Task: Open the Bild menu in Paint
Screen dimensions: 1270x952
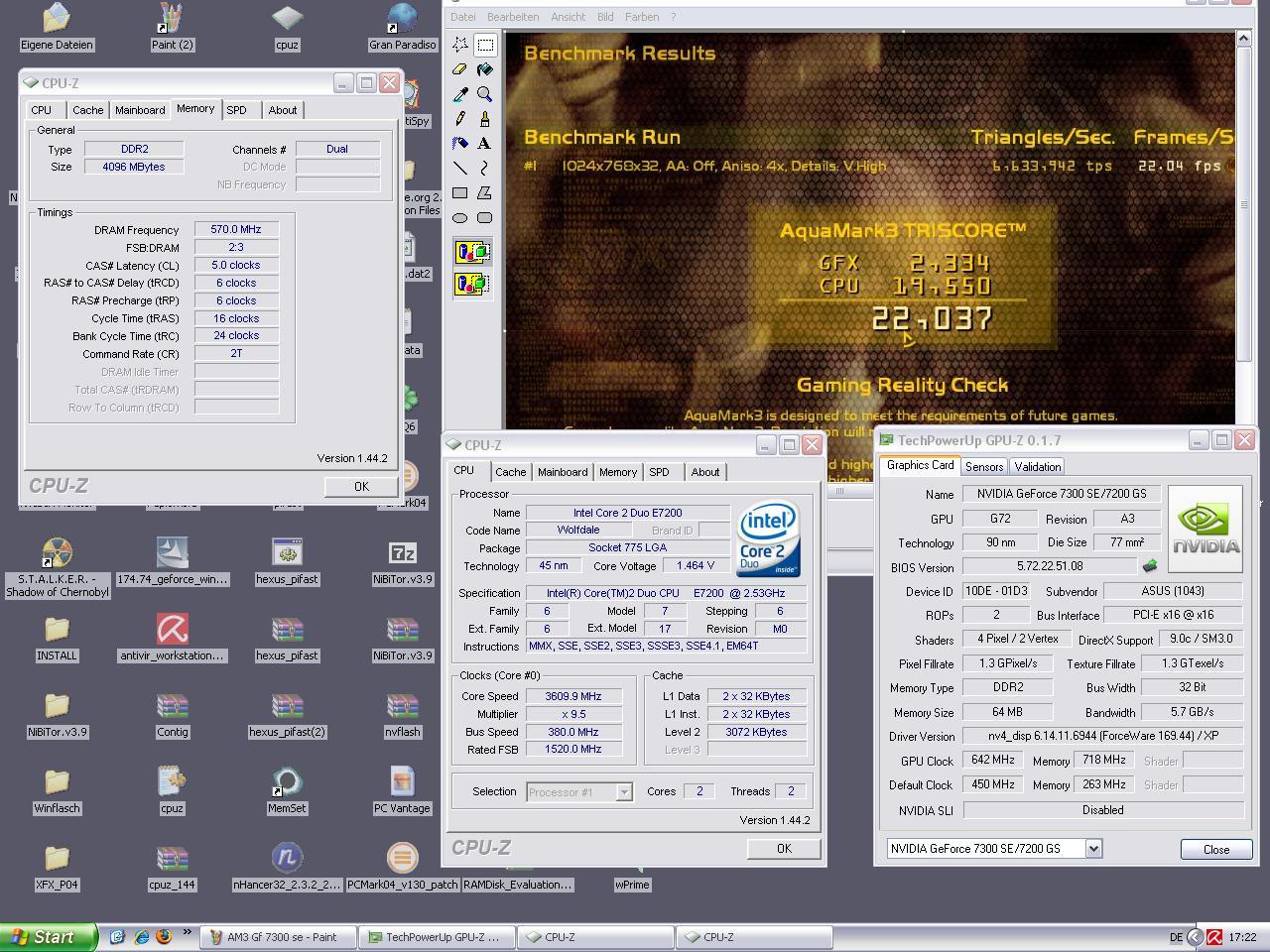Action: tap(605, 17)
